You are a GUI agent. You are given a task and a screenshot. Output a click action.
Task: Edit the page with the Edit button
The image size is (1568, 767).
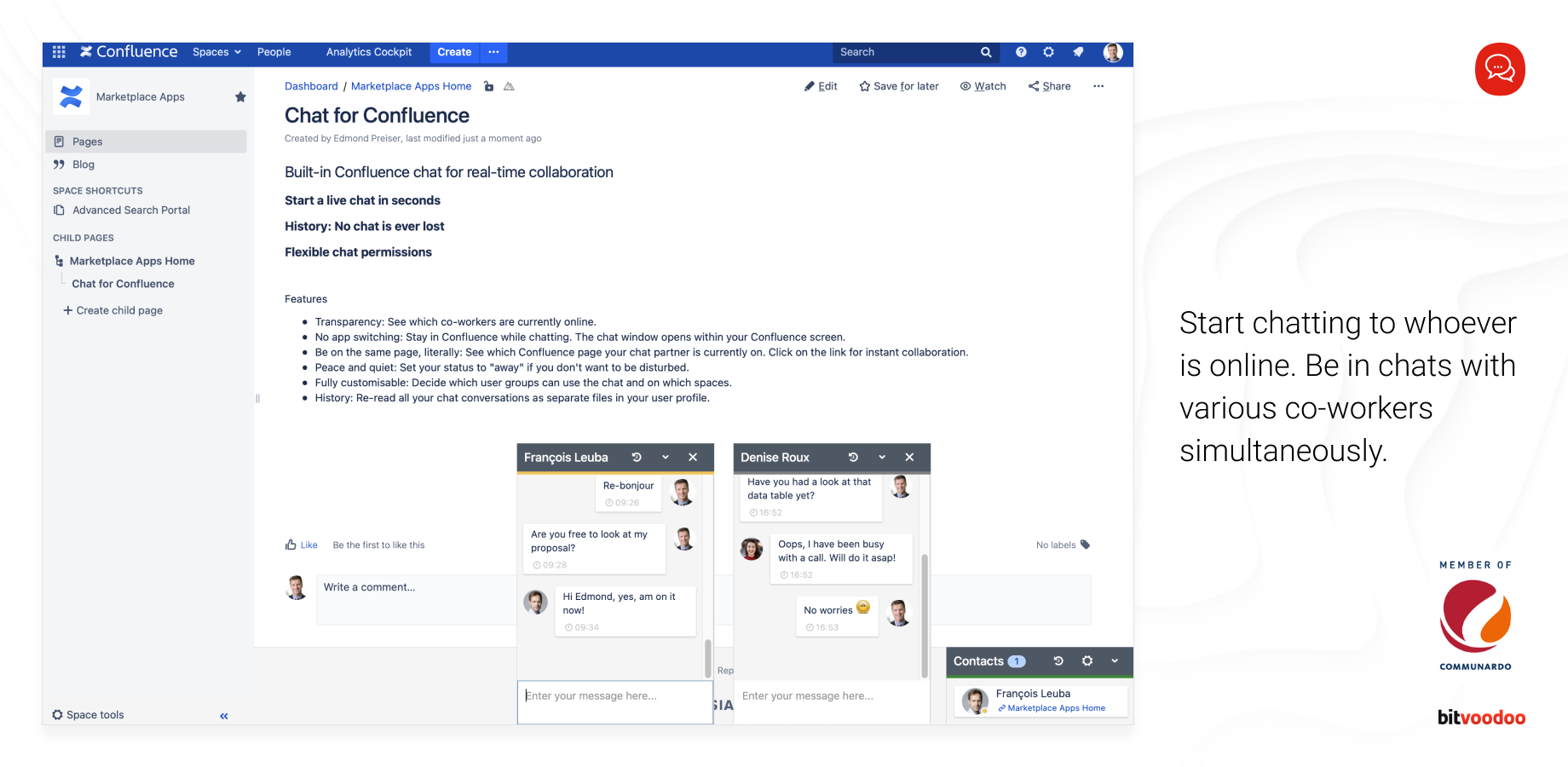point(821,86)
